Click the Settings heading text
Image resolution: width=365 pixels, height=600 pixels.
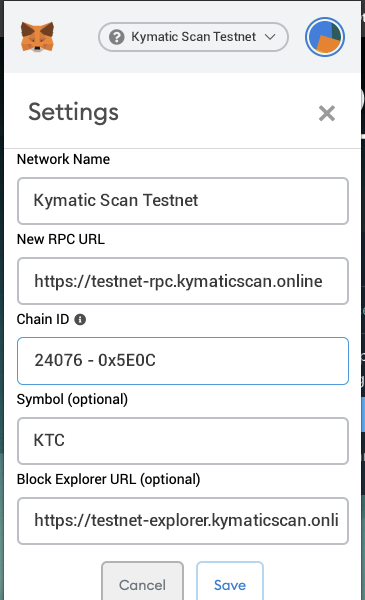[x=73, y=112]
